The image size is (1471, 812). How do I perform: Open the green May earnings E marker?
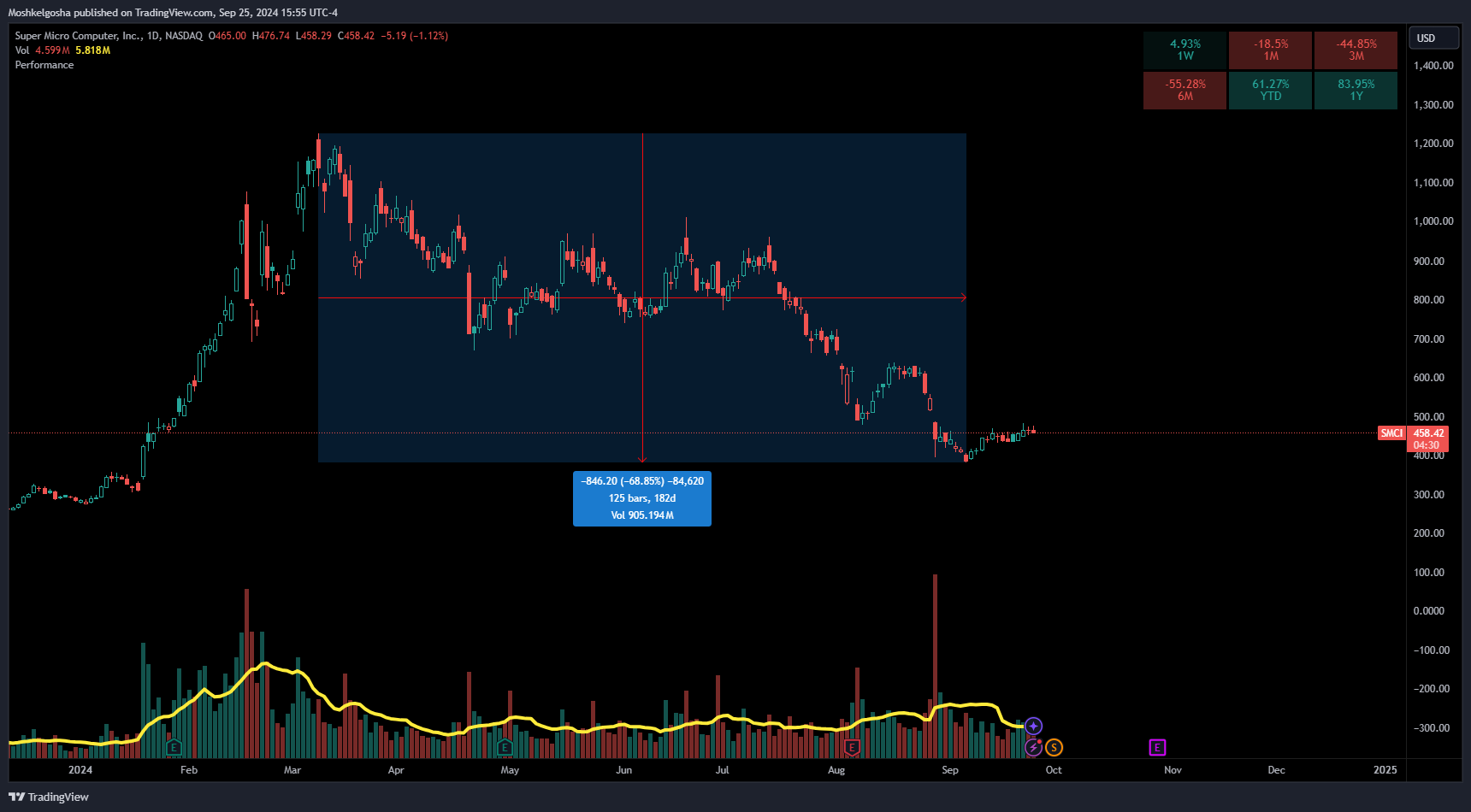point(505,748)
